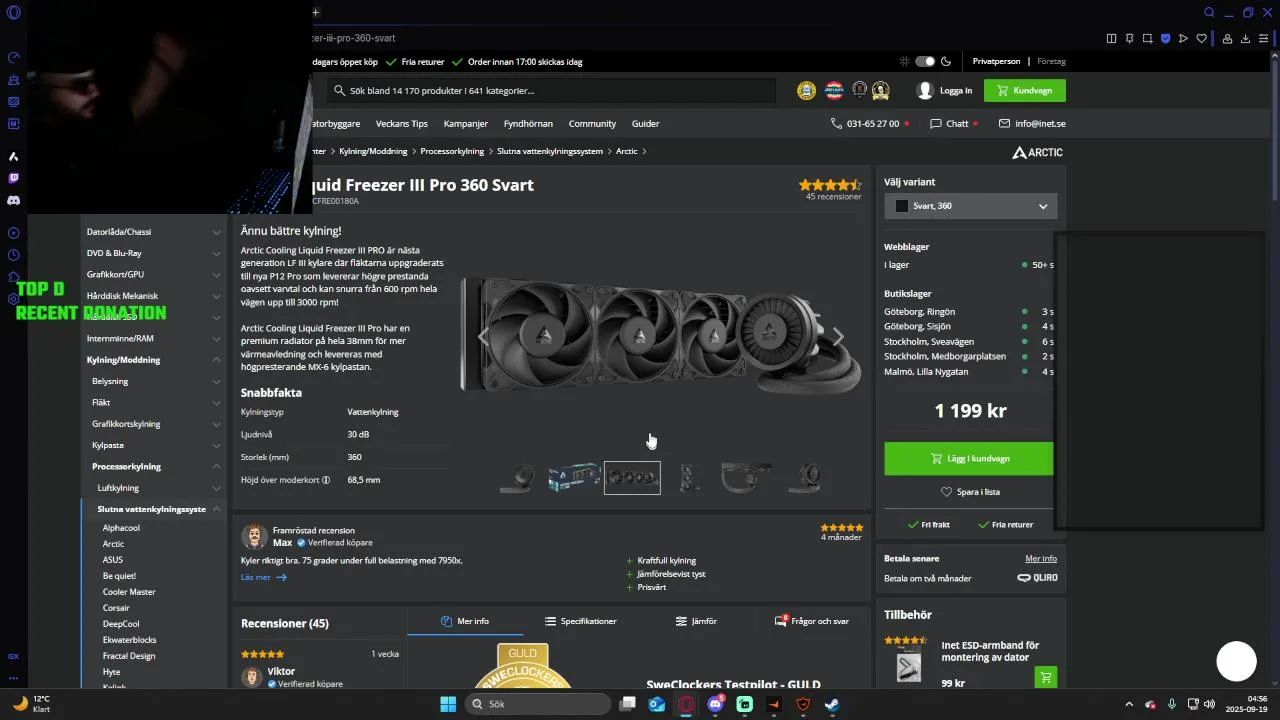Screen dimensions: 1280x720
Task: Switch to Mer info tab
Action: pos(465,621)
